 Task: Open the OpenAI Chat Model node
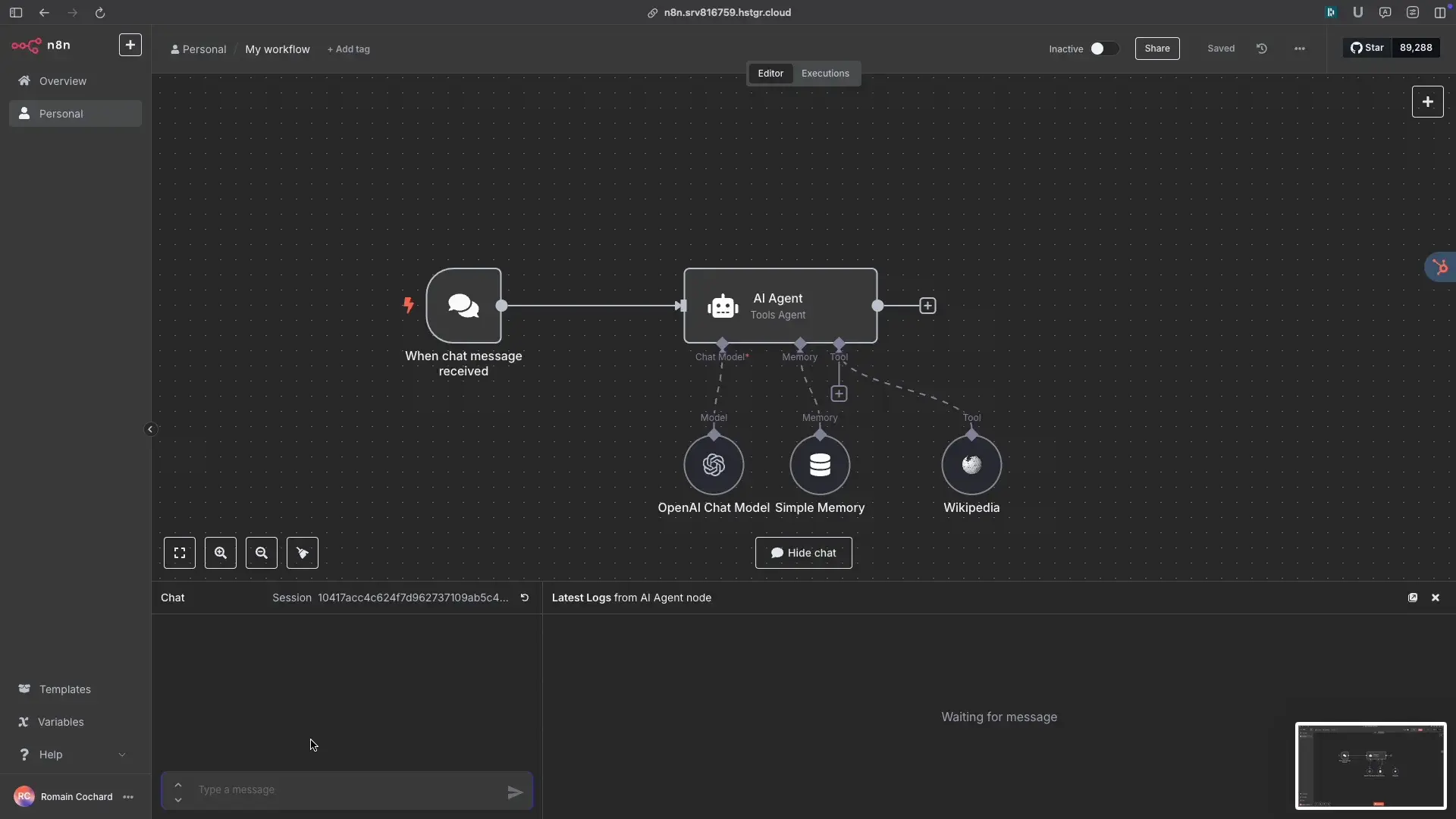click(x=714, y=465)
